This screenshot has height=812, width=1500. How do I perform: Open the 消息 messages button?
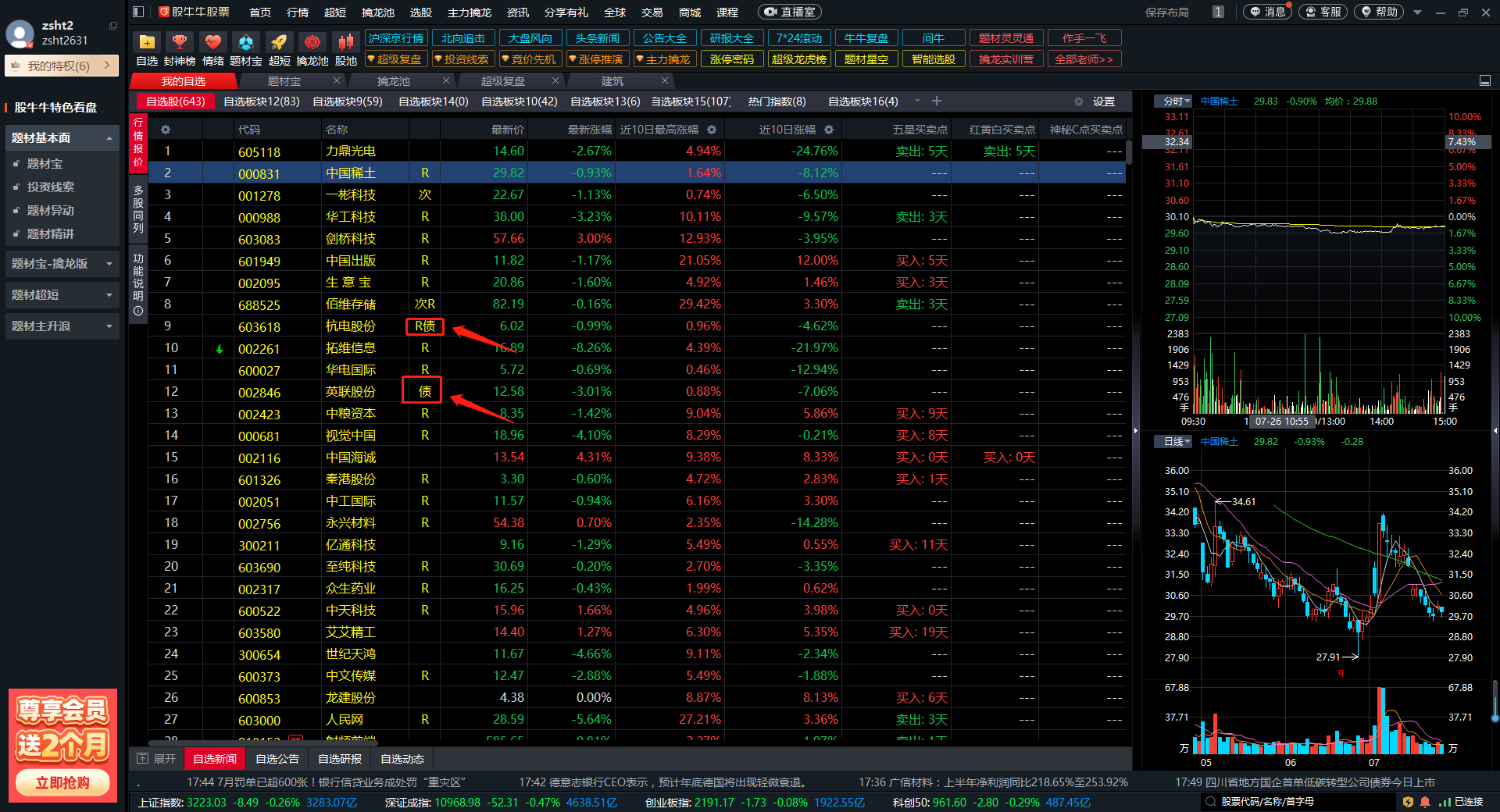pos(1267,12)
